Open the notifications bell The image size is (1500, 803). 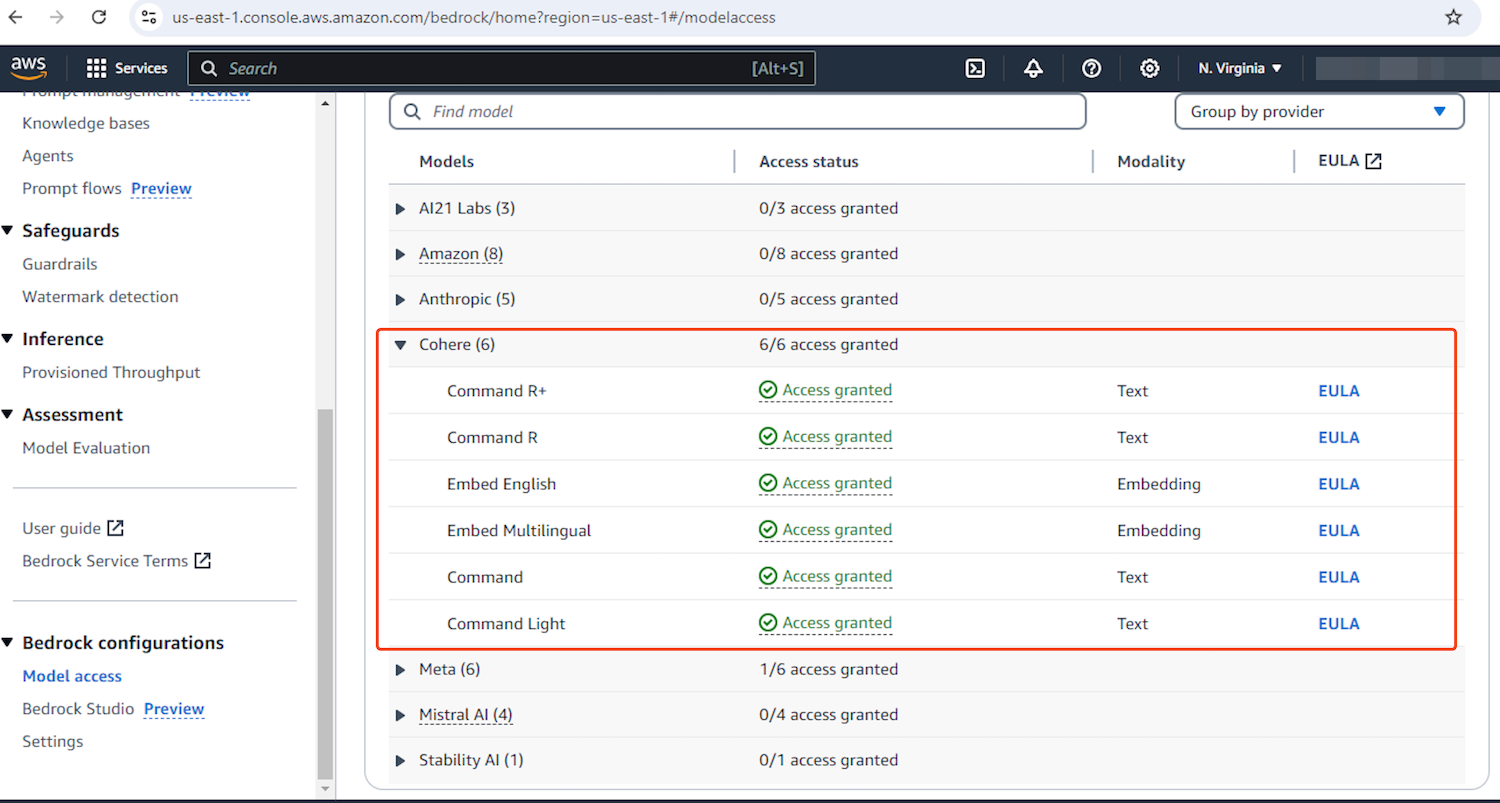pyautogui.click(x=1033, y=68)
